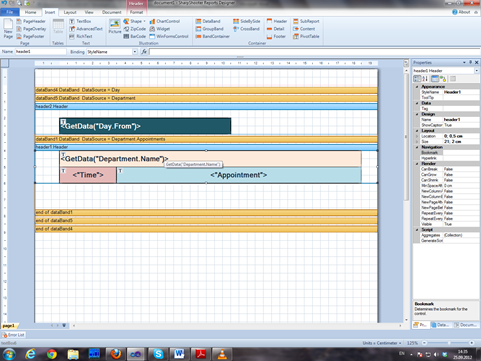This screenshot has height=361, width=481.
Task: Collapse the Render property group
Action: (417, 164)
